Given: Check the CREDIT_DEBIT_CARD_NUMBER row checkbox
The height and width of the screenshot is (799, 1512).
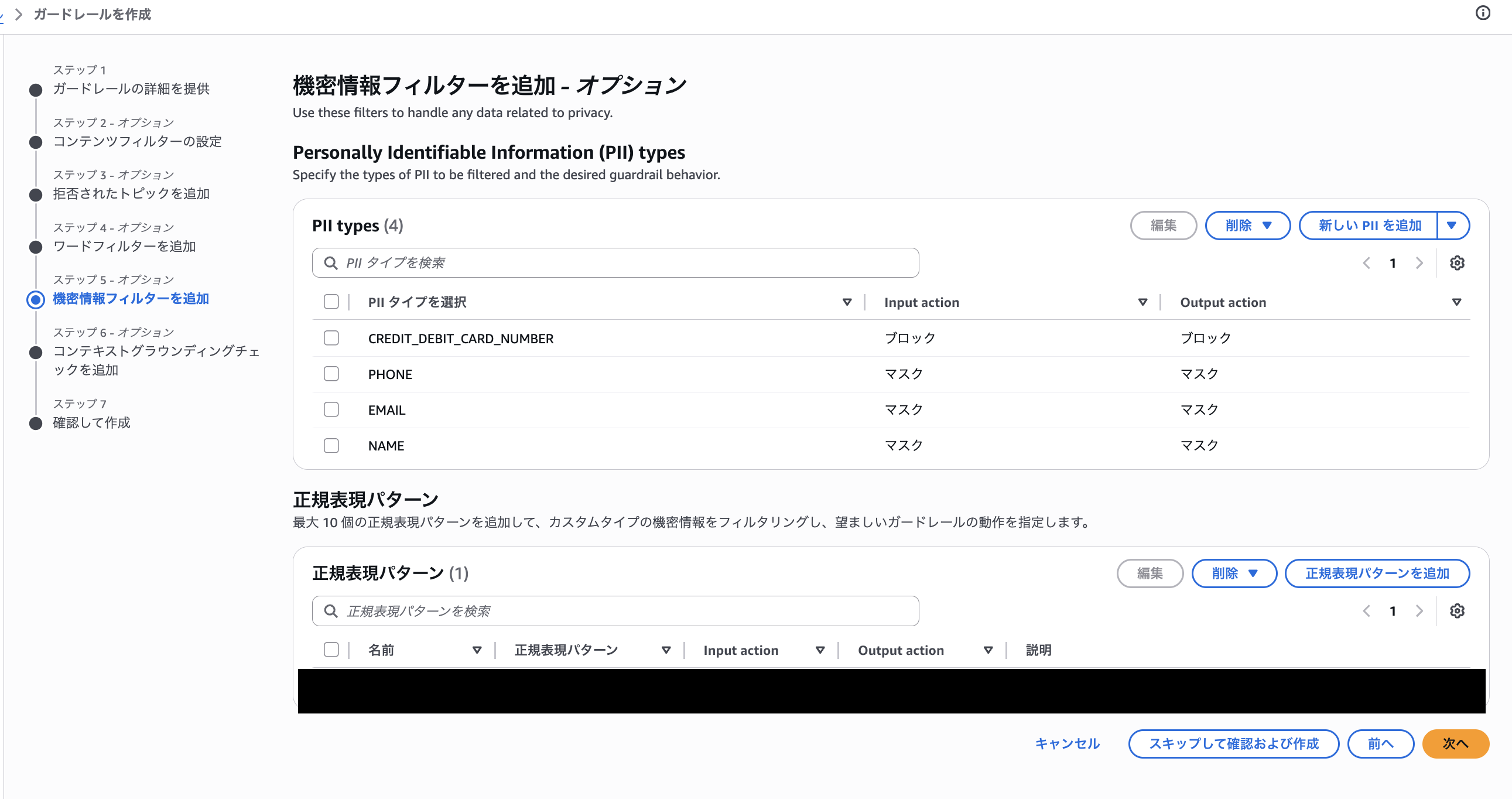Looking at the screenshot, I should (331, 338).
